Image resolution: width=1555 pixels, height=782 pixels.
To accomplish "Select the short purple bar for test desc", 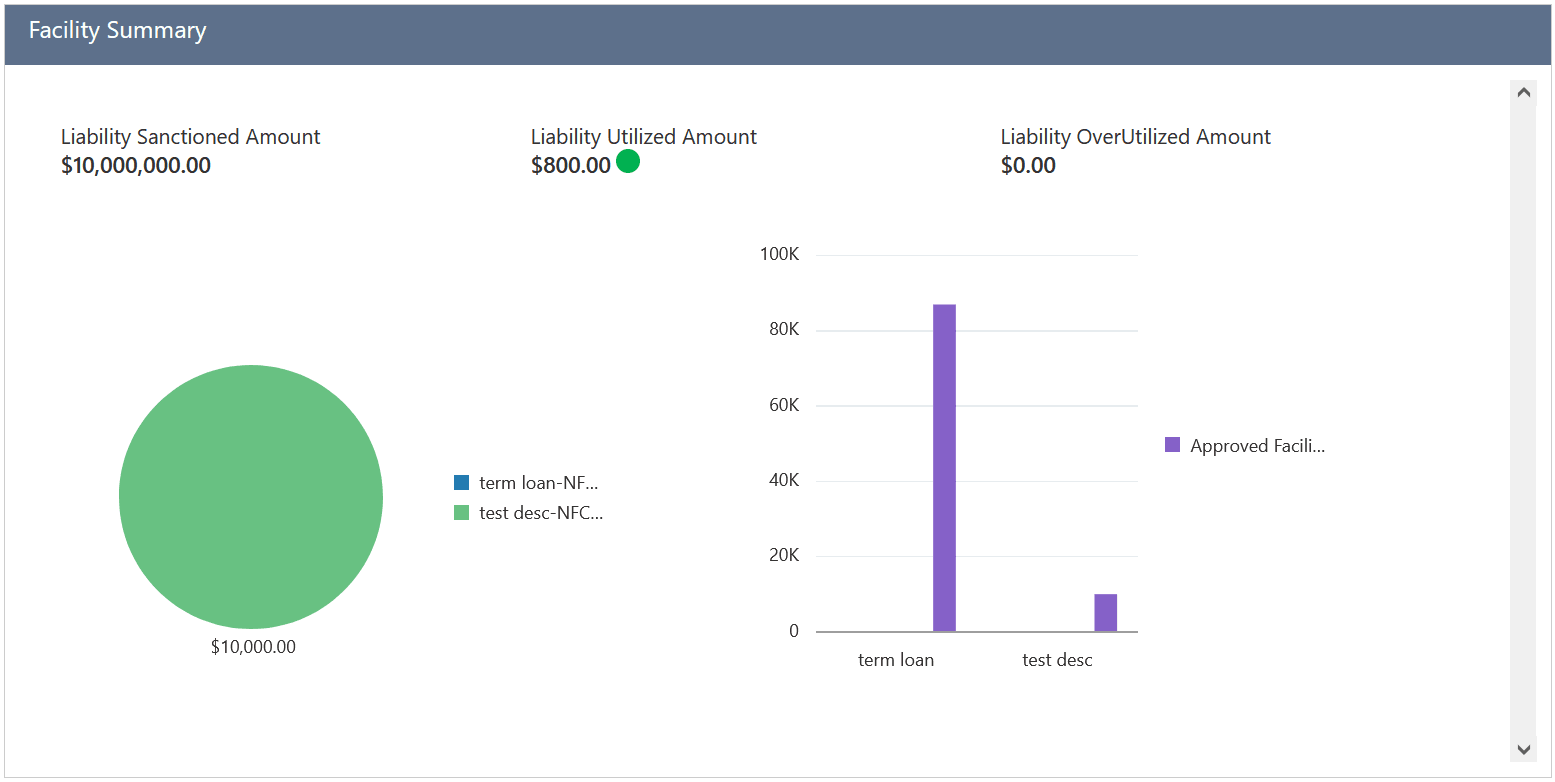I will pyautogui.click(x=1104, y=612).
